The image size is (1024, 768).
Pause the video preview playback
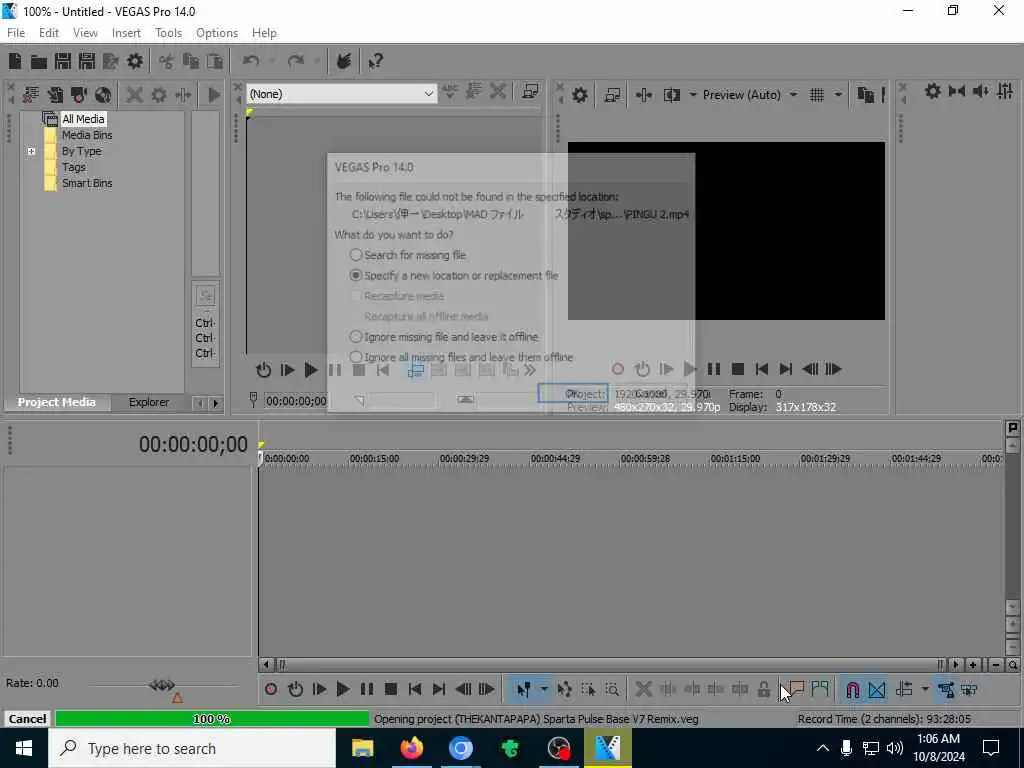pyautogui.click(x=714, y=369)
